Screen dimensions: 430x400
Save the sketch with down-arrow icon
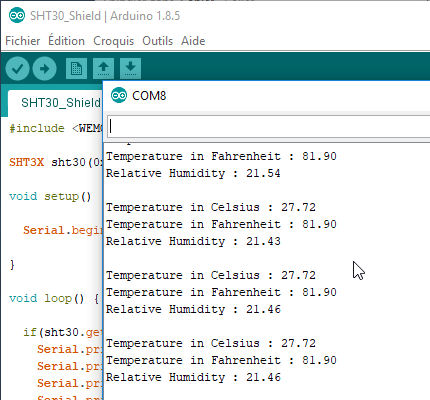click(x=130, y=69)
